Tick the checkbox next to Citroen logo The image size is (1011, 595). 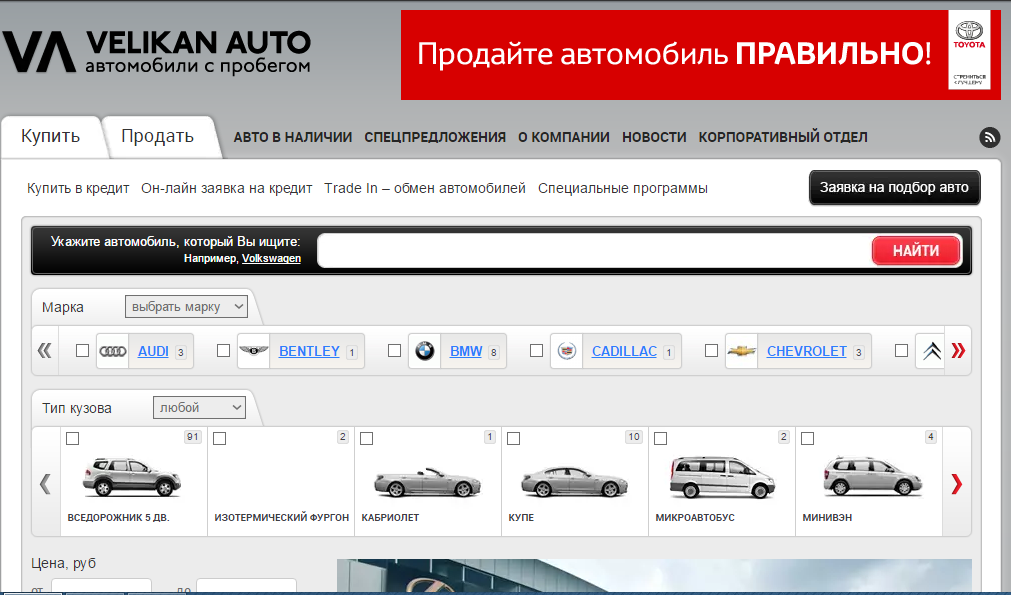(x=902, y=351)
